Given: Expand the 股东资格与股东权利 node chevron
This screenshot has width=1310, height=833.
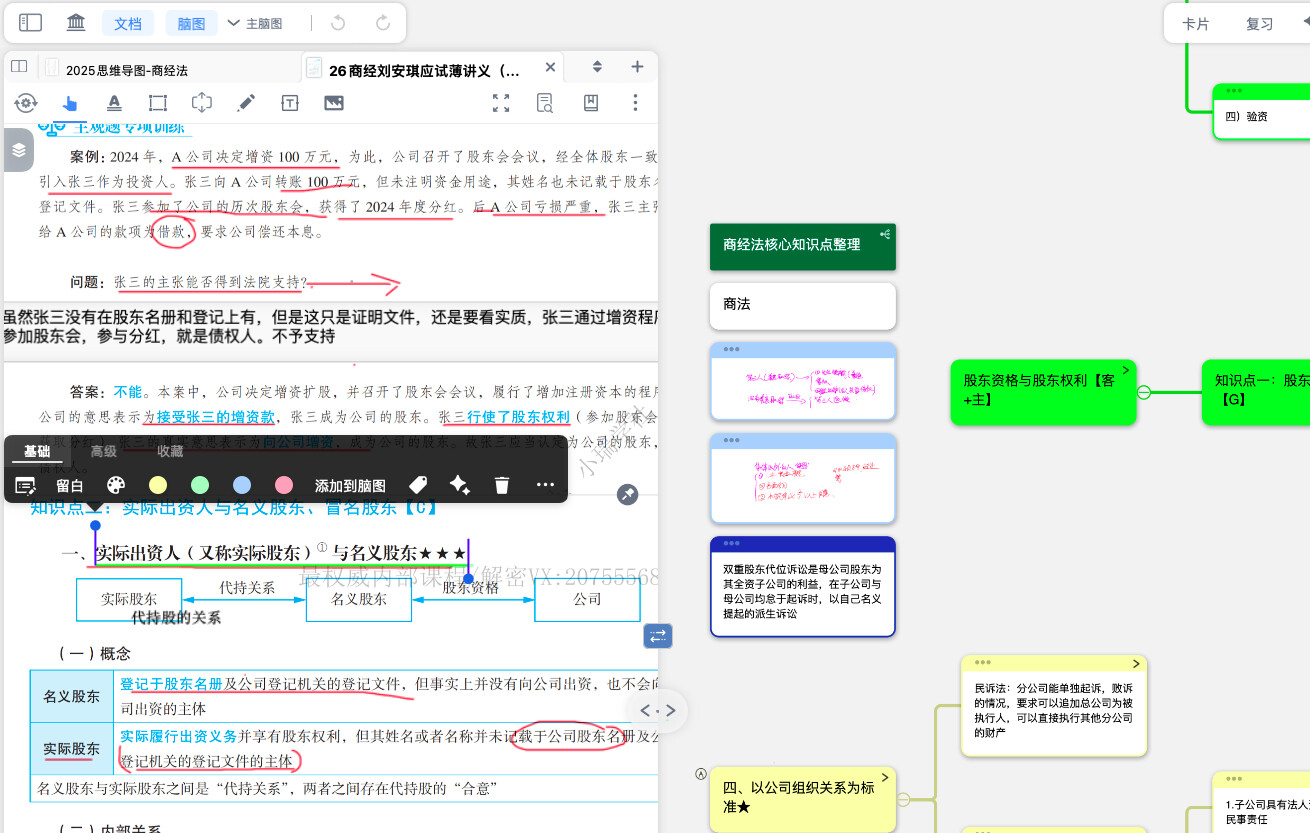Looking at the screenshot, I should [x=1125, y=369].
